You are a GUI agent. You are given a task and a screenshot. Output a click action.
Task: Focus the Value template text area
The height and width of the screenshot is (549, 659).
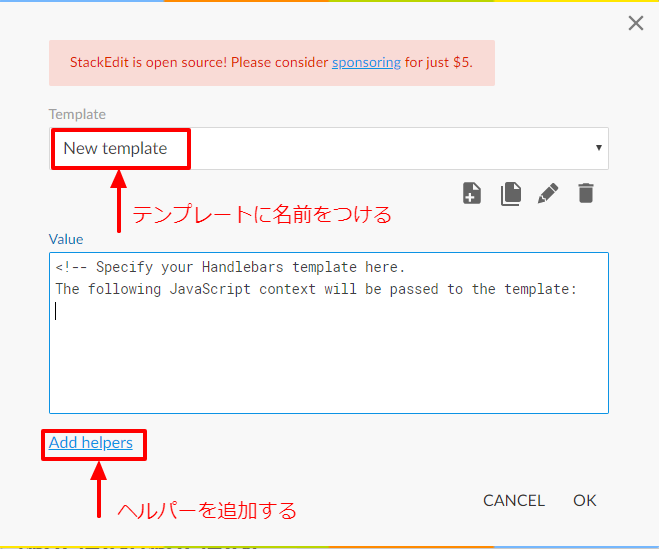[x=329, y=333]
